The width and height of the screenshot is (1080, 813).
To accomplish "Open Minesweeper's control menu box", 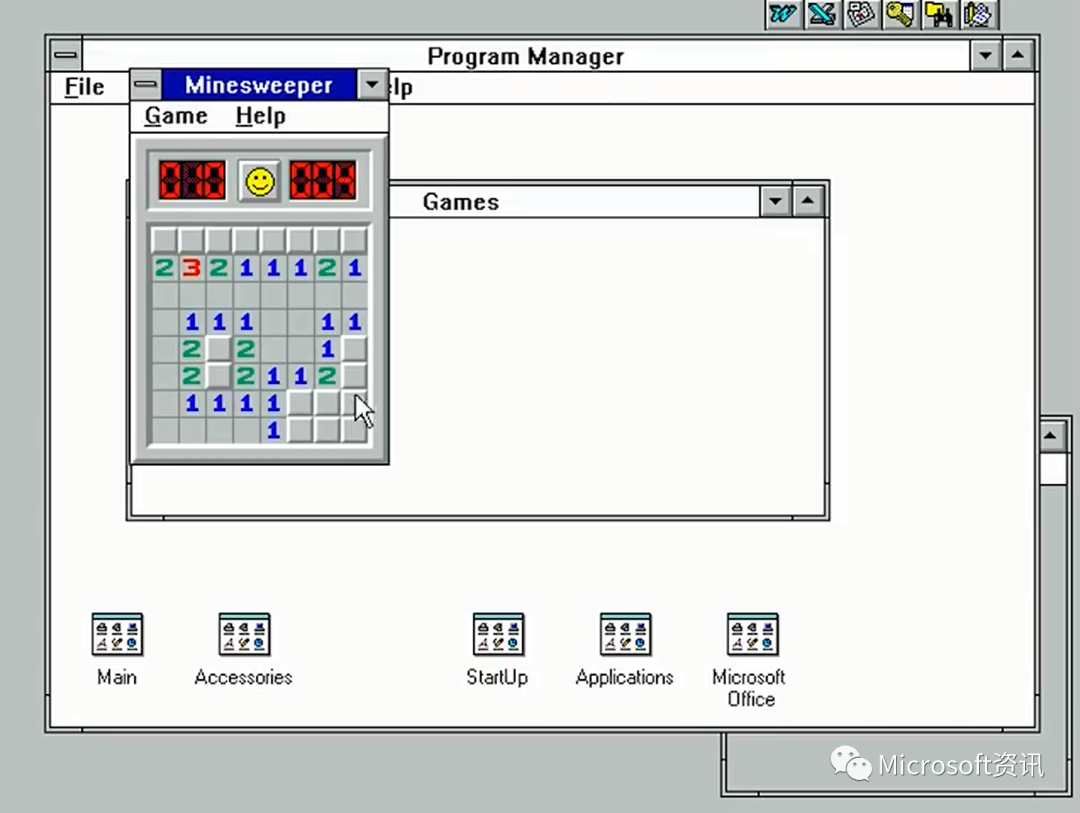I will pyautogui.click(x=145, y=85).
